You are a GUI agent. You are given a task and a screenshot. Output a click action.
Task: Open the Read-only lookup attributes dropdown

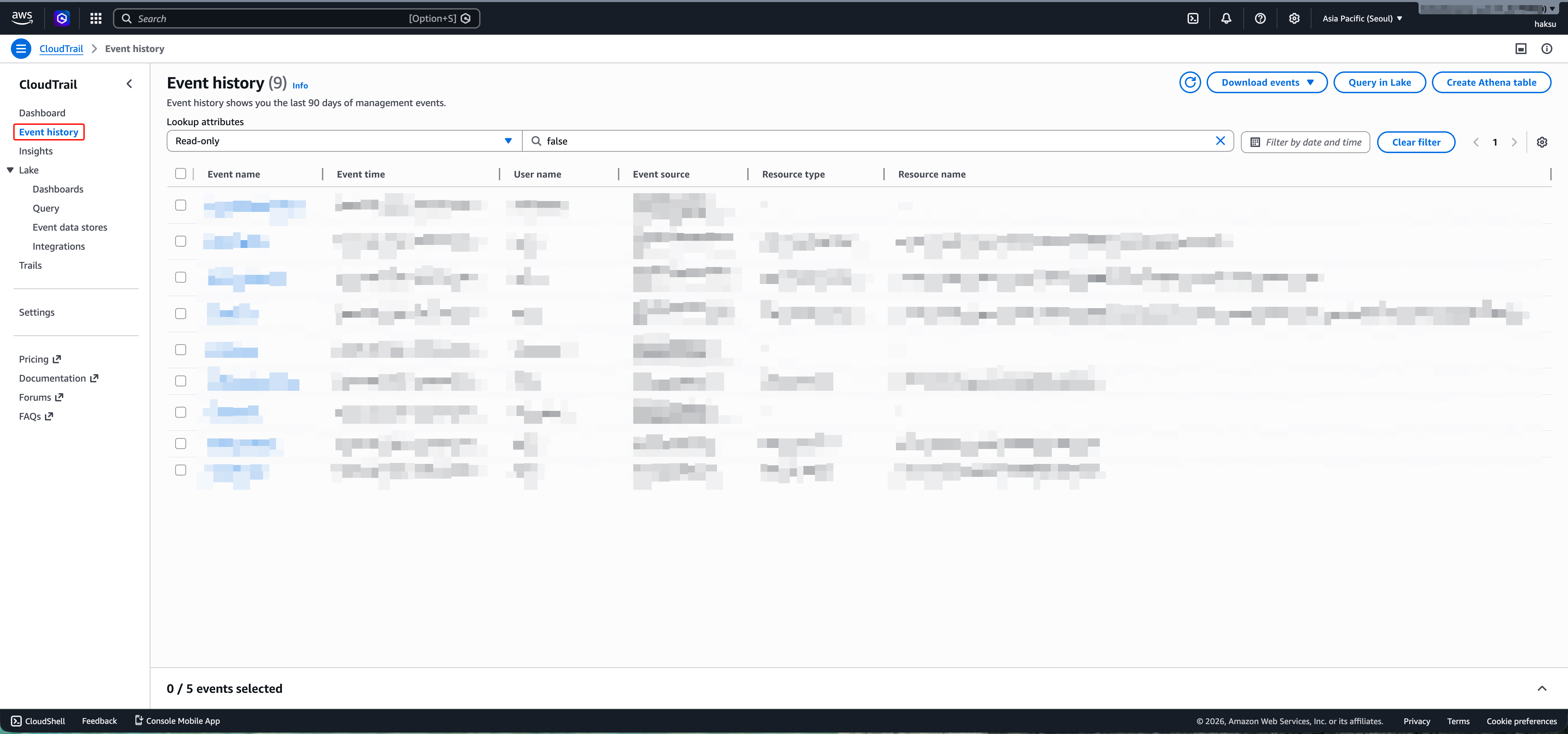pos(344,140)
